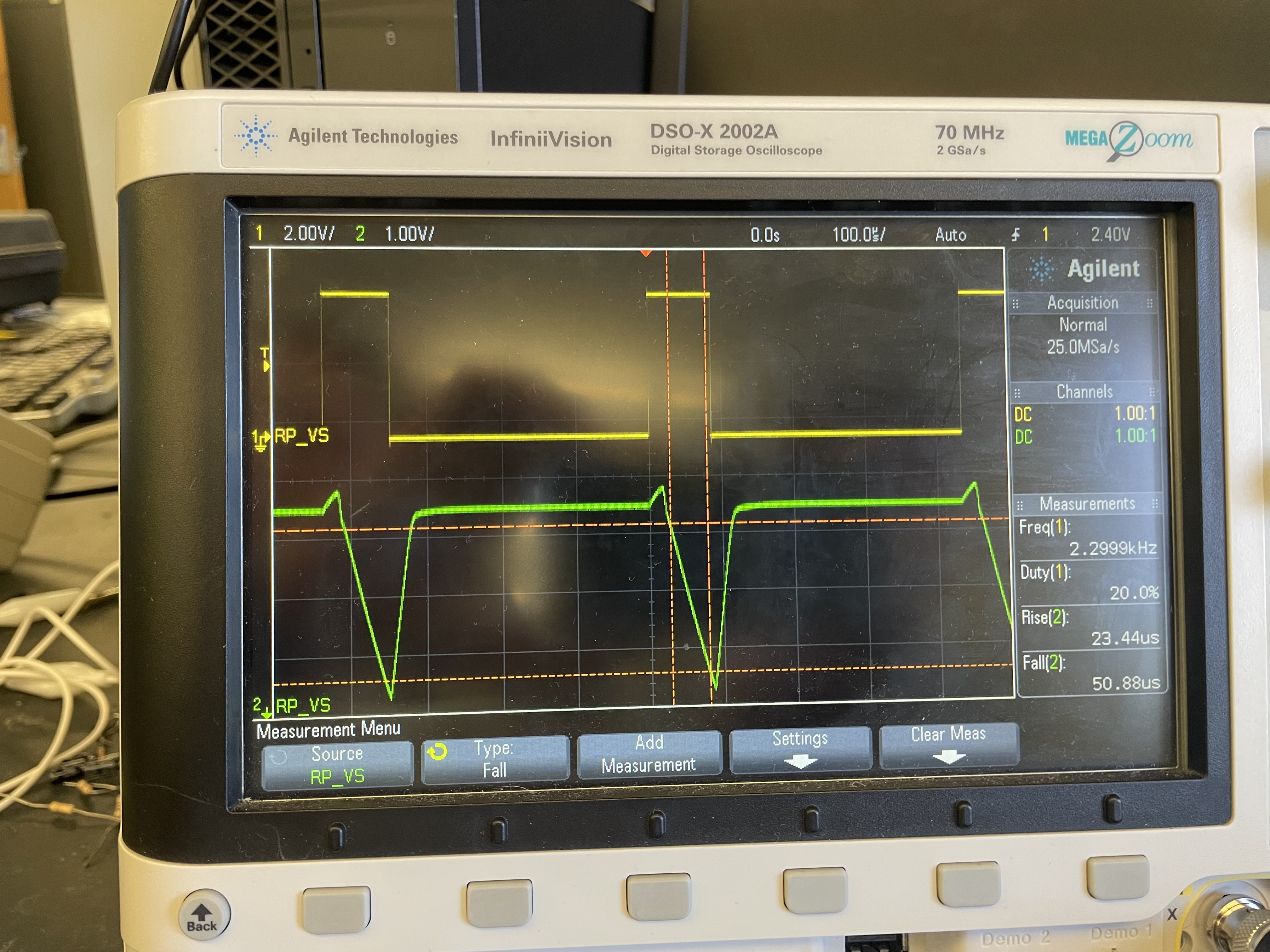Tap the yellow RP_VS channel 1 label
1270x952 pixels.
click(x=301, y=436)
